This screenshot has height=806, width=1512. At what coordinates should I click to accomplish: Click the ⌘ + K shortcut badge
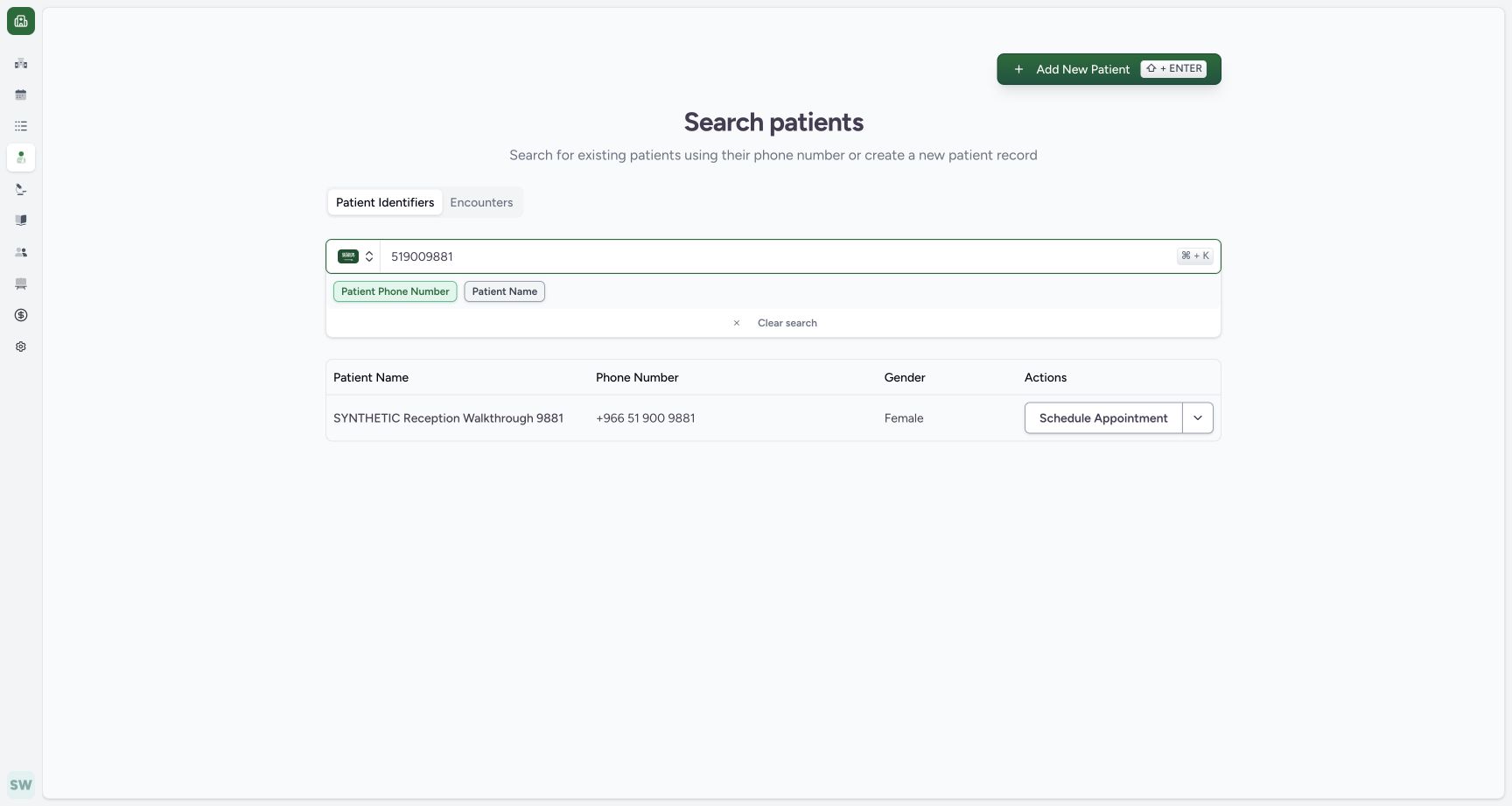[x=1194, y=256]
